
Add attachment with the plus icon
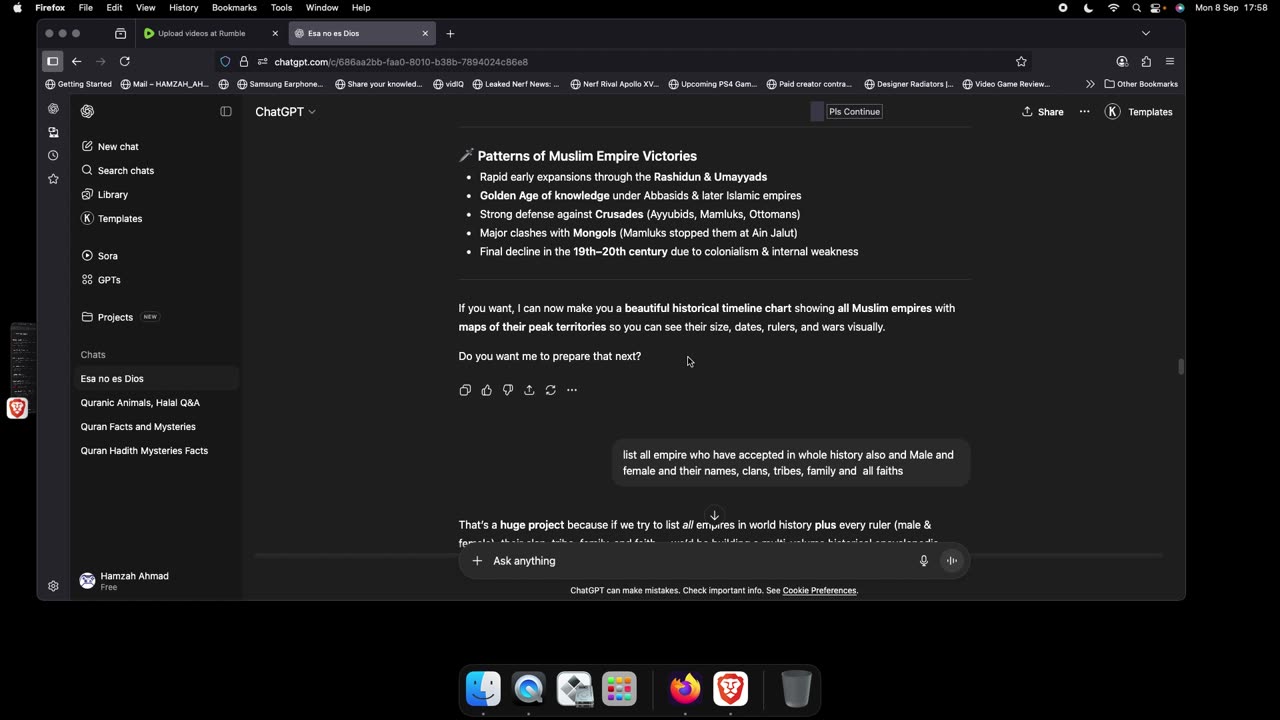point(477,561)
